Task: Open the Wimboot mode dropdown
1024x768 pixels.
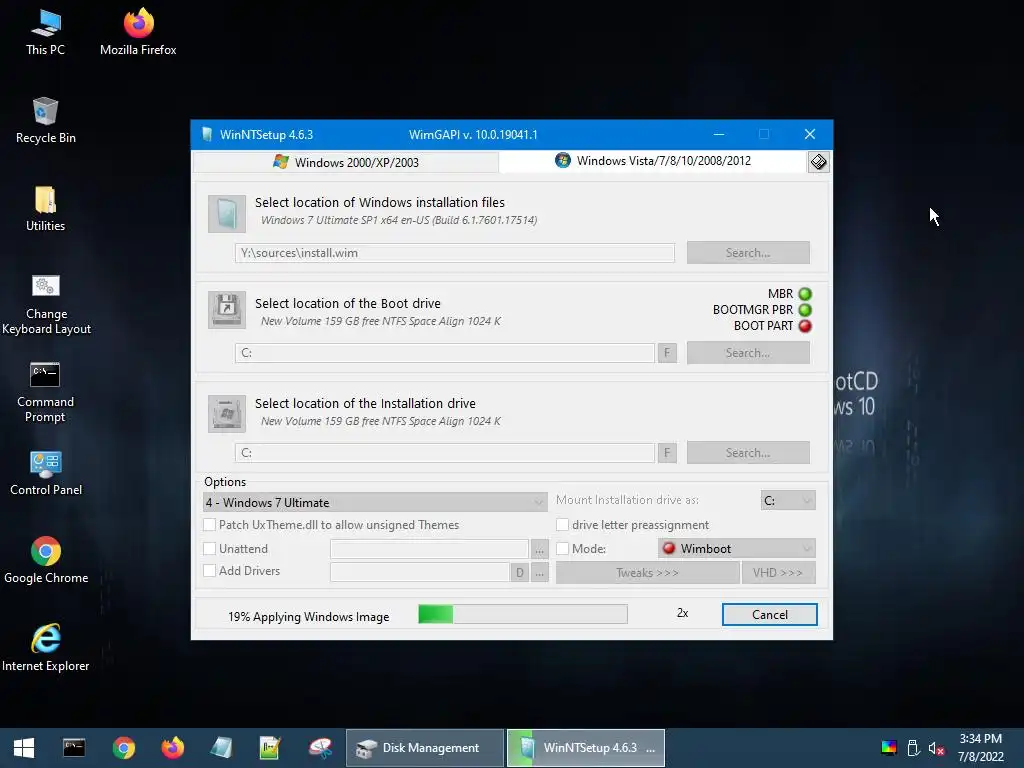Action: pyautogui.click(x=737, y=548)
